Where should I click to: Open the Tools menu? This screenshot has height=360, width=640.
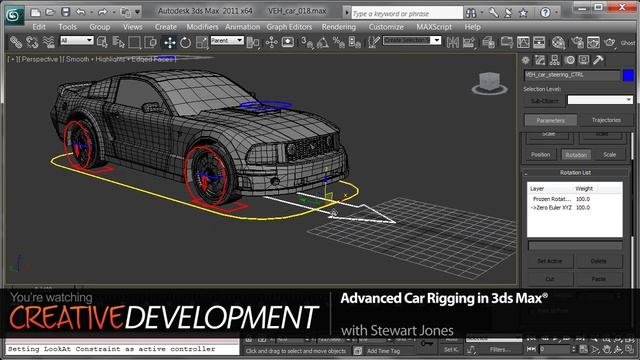(67, 27)
